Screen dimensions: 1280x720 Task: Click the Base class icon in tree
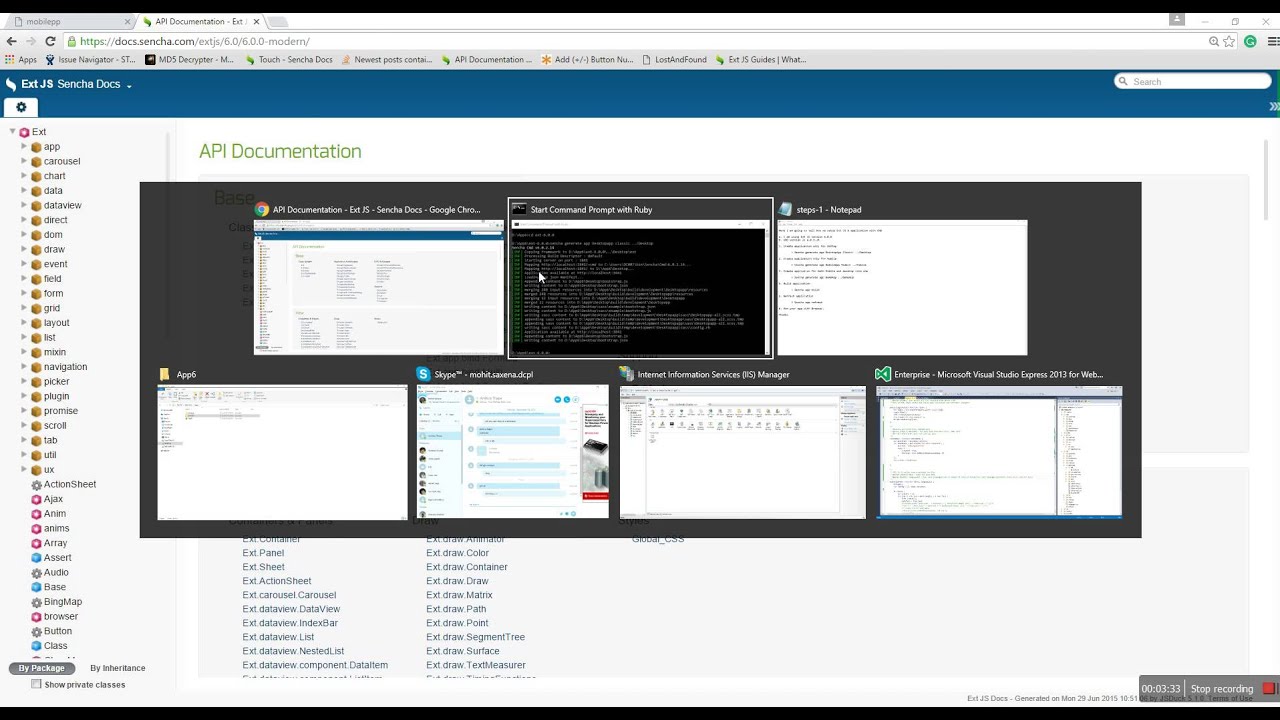(36, 587)
